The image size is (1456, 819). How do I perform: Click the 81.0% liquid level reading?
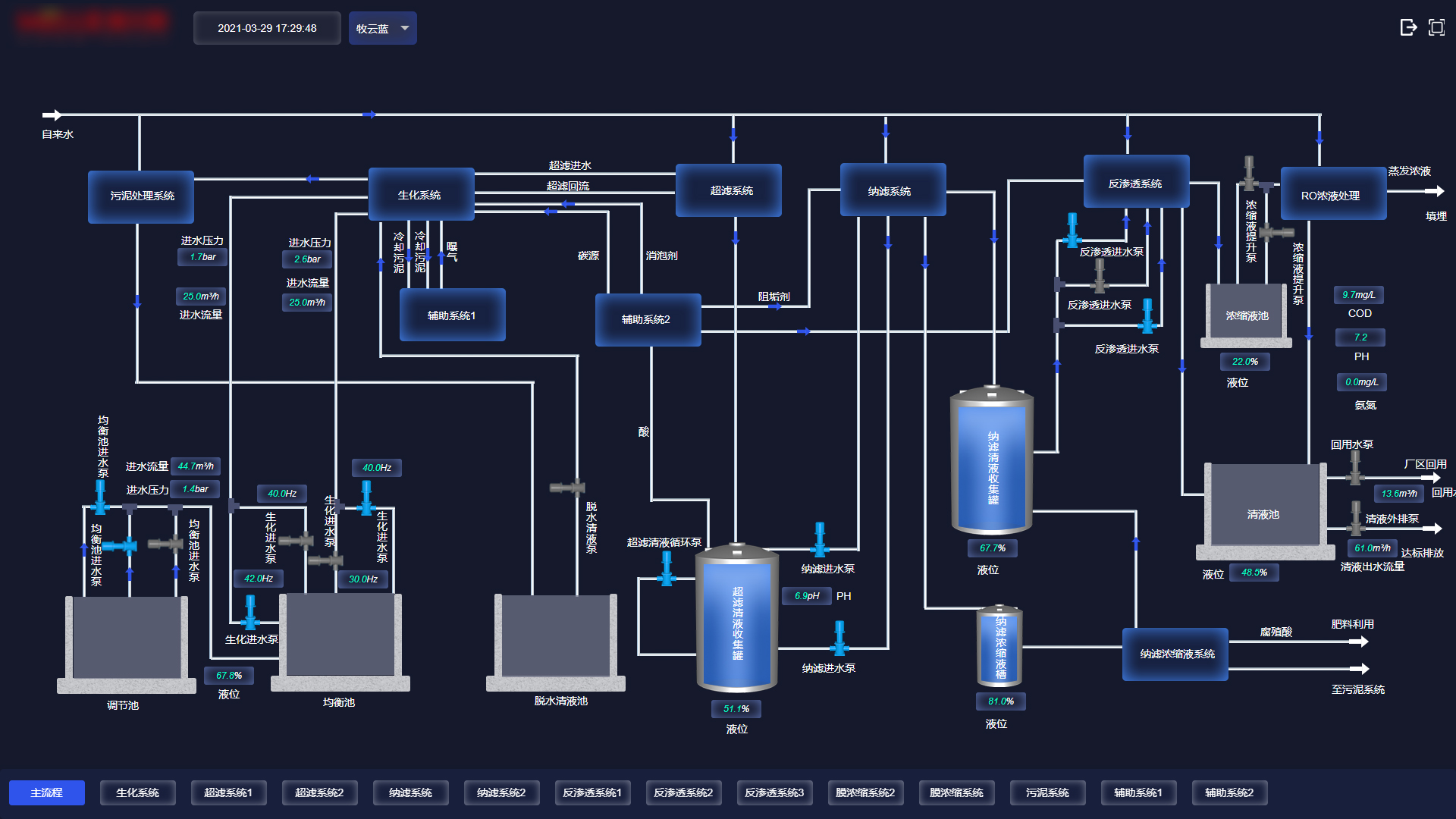1001,701
